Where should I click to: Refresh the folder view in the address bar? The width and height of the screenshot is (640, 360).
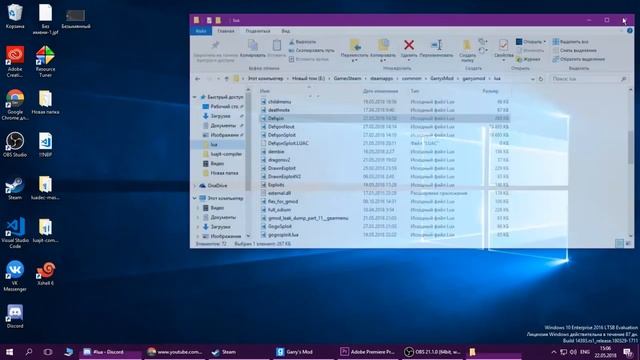click(x=541, y=79)
